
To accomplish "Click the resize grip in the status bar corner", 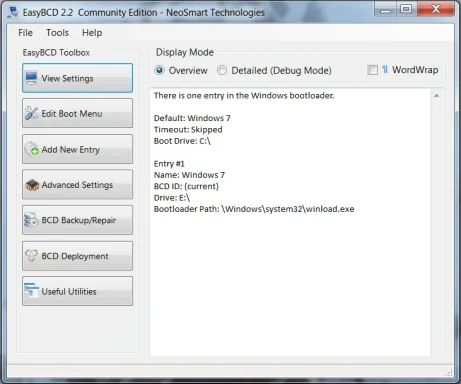I will (x=449, y=372).
